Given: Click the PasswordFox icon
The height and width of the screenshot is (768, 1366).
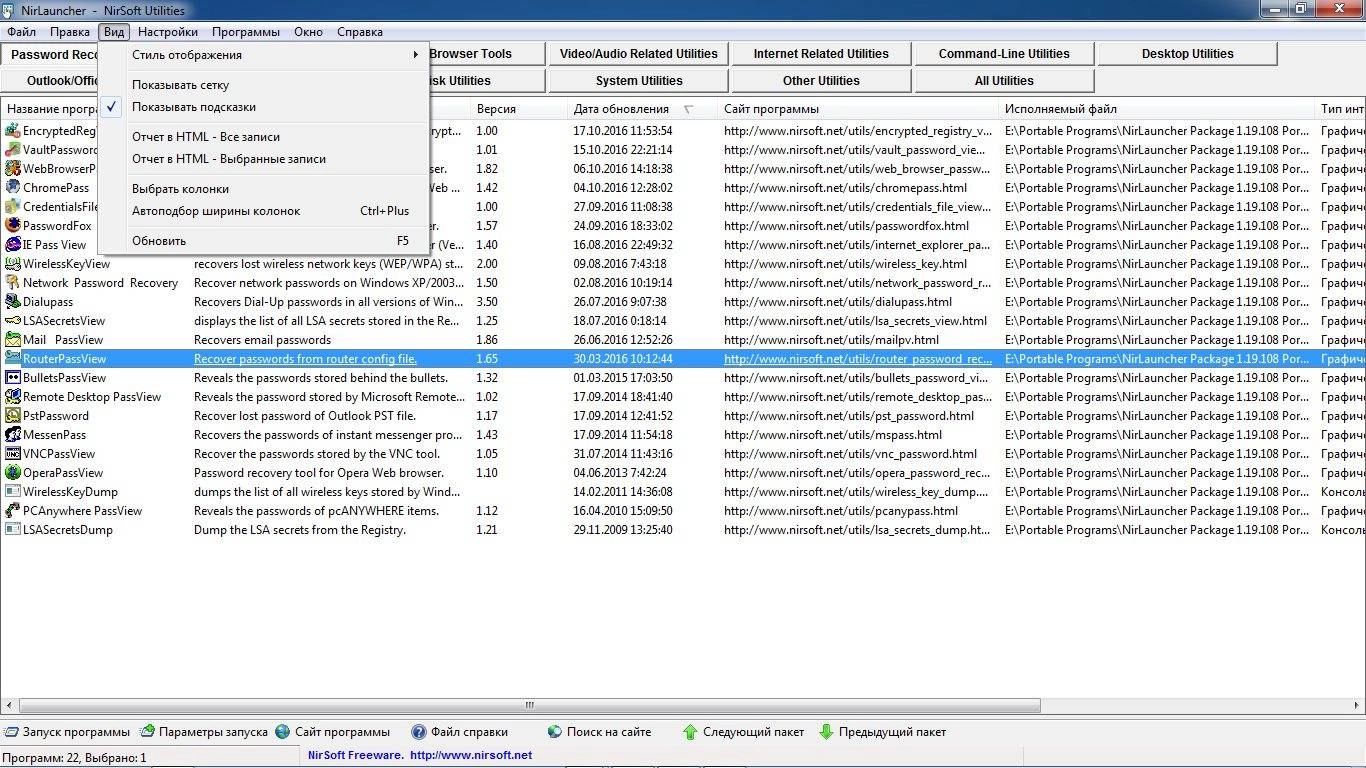Looking at the screenshot, I should (x=13, y=225).
